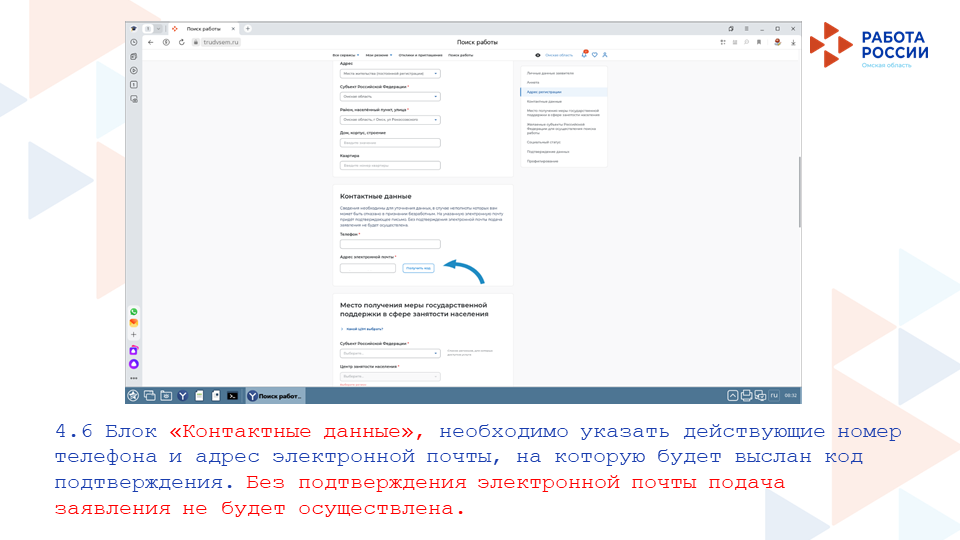Open WhatsApp from the browser sidebar
This screenshot has width=960, height=540.
click(134, 311)
